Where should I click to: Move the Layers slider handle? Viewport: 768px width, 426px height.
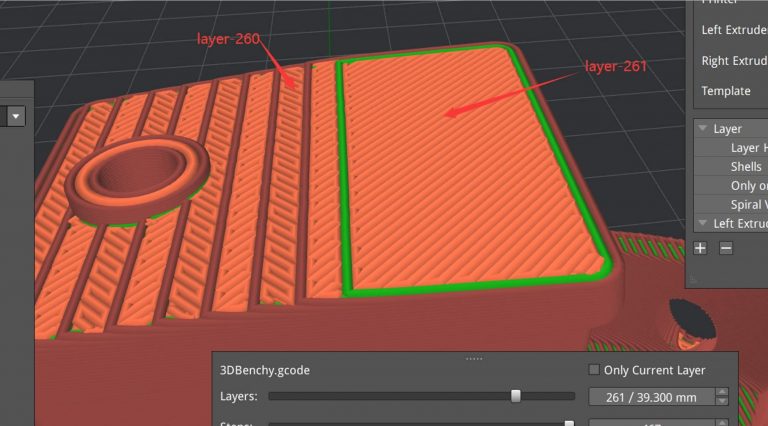516,396
